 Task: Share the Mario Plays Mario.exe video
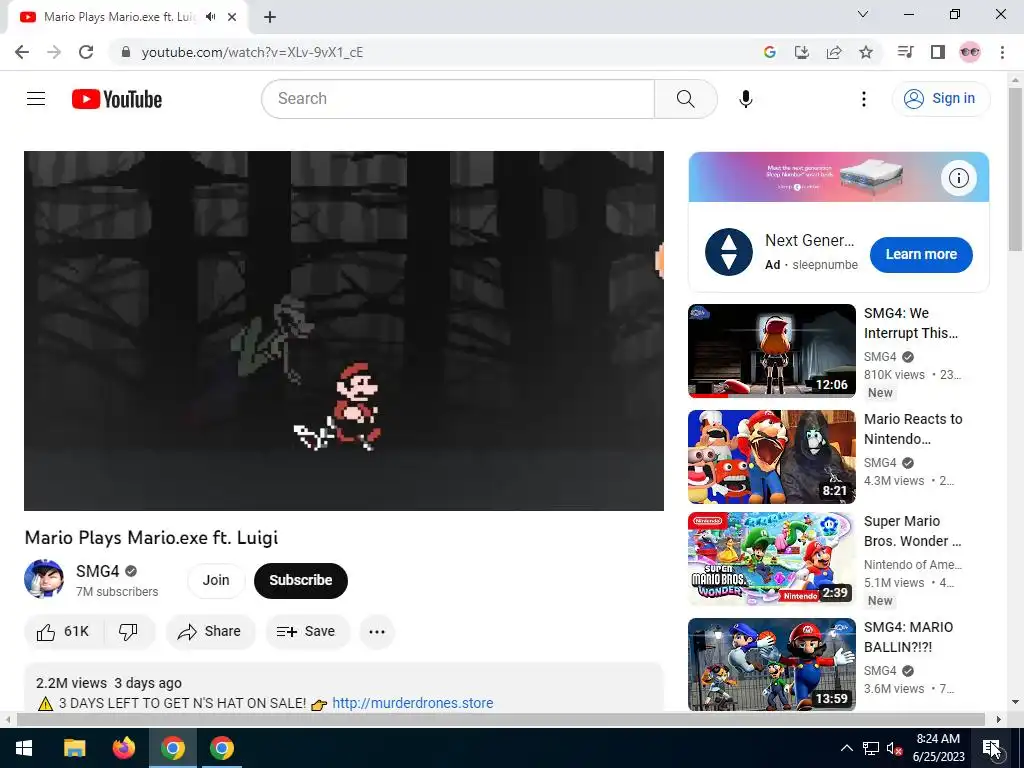[x=210, y=632]
